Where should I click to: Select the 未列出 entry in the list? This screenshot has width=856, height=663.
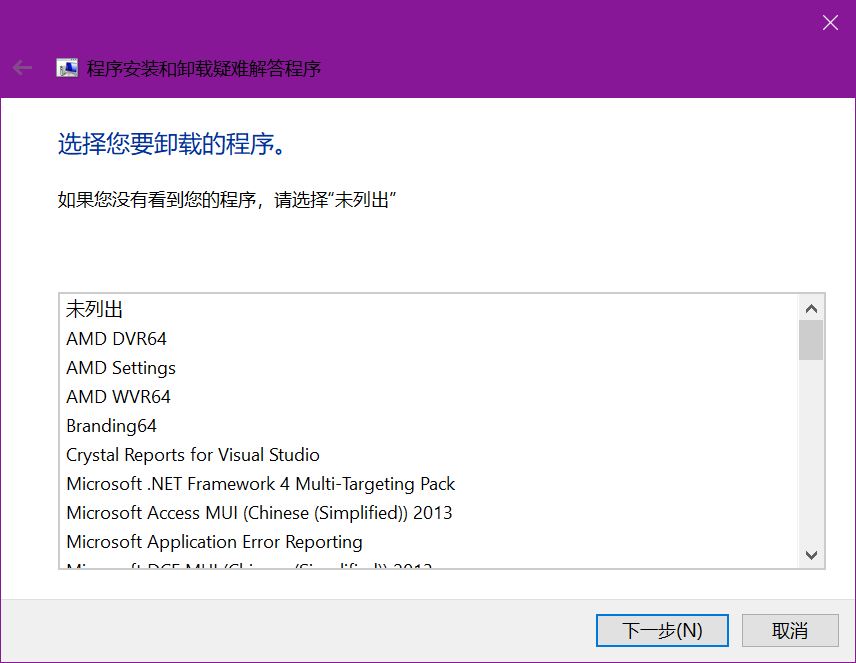[95, 309]
